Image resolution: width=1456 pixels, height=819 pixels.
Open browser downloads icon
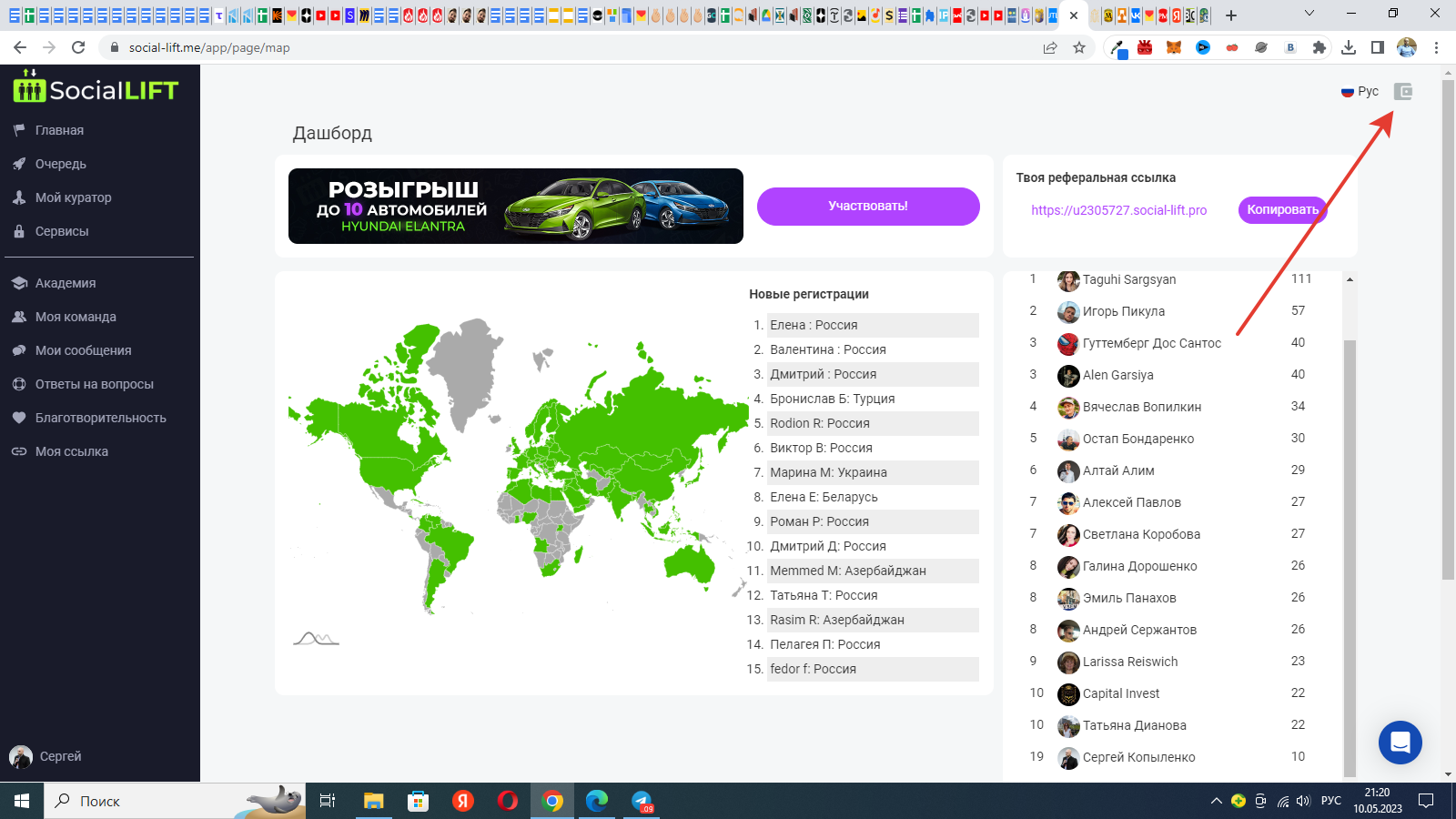coord(1349,47)
